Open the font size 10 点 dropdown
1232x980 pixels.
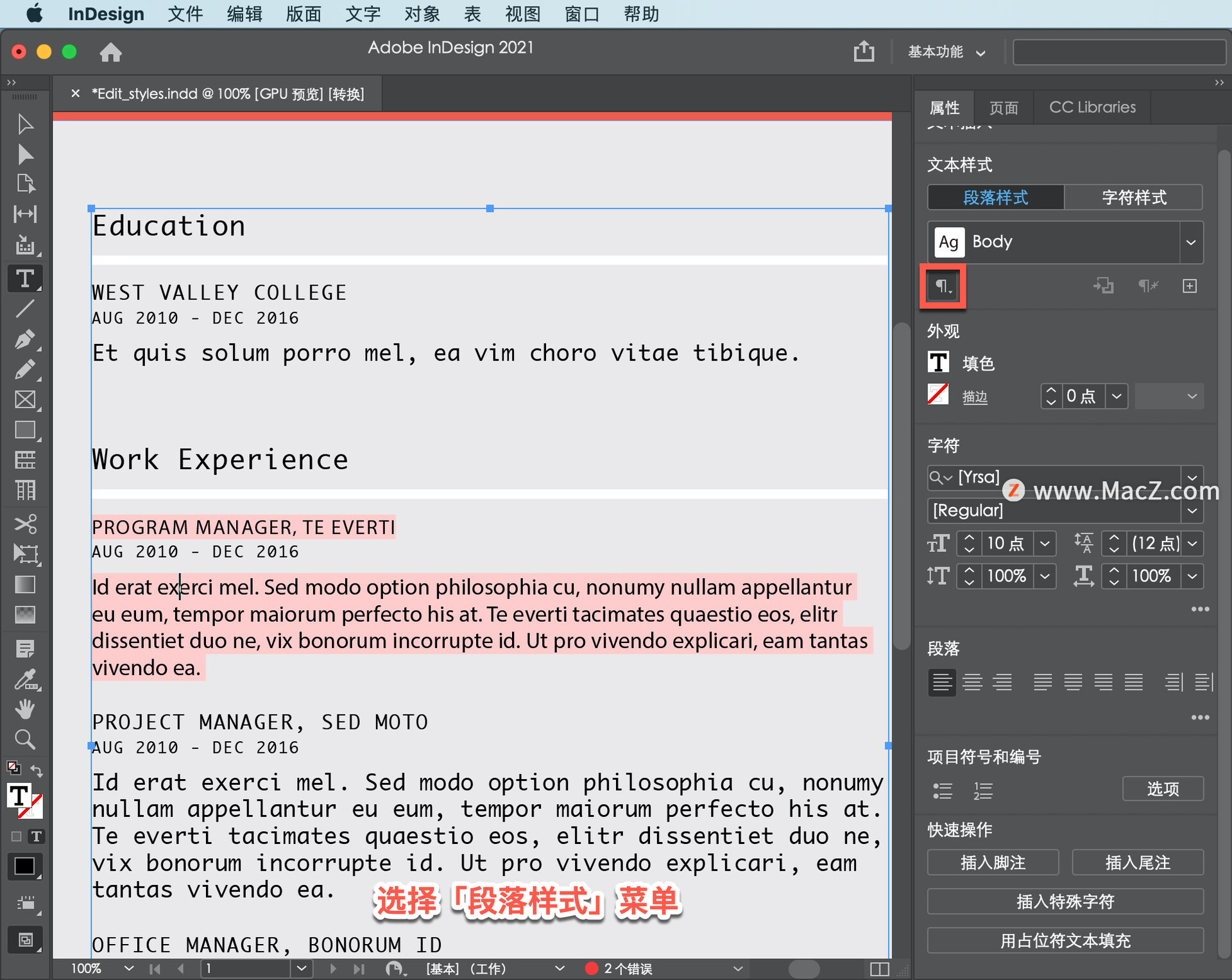click(x=1045, y=544)
